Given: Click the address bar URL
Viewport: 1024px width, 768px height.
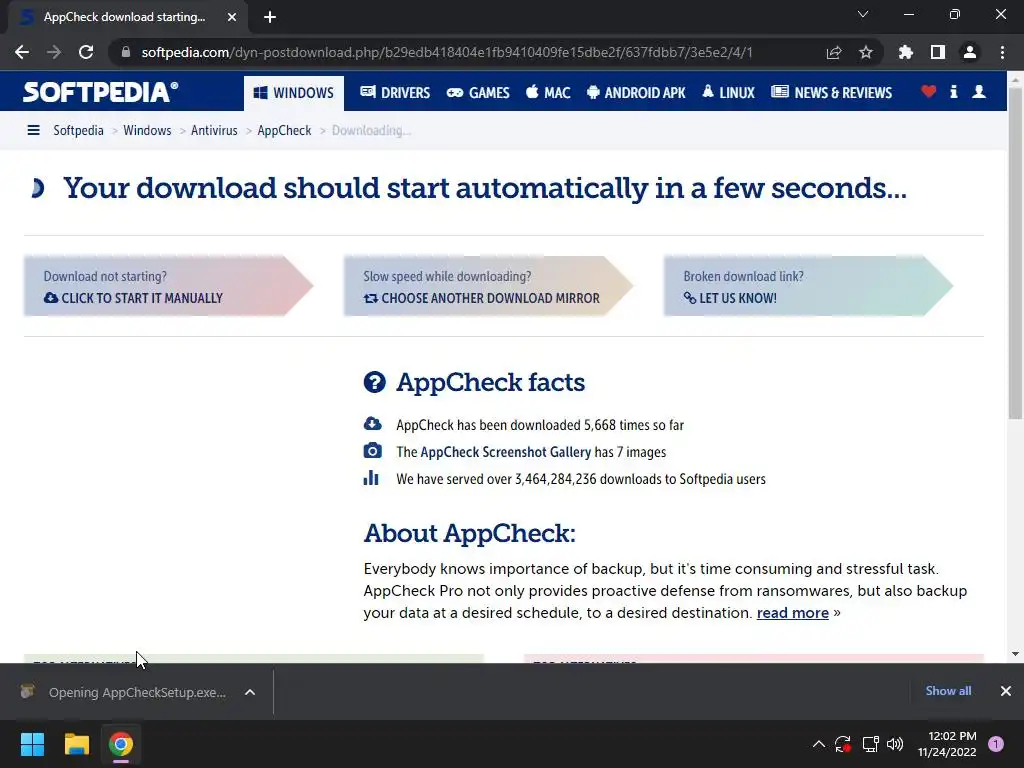Looking at the screenshot, I should pyautogui.click(x=447, y=52).
